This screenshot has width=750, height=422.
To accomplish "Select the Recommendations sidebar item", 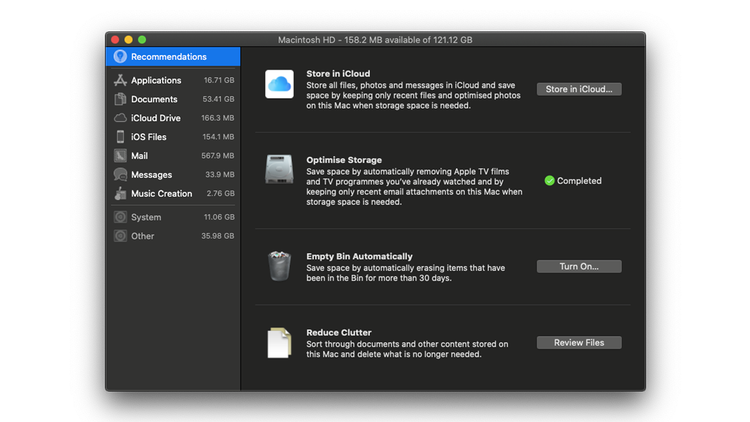I will coord(173,56).
